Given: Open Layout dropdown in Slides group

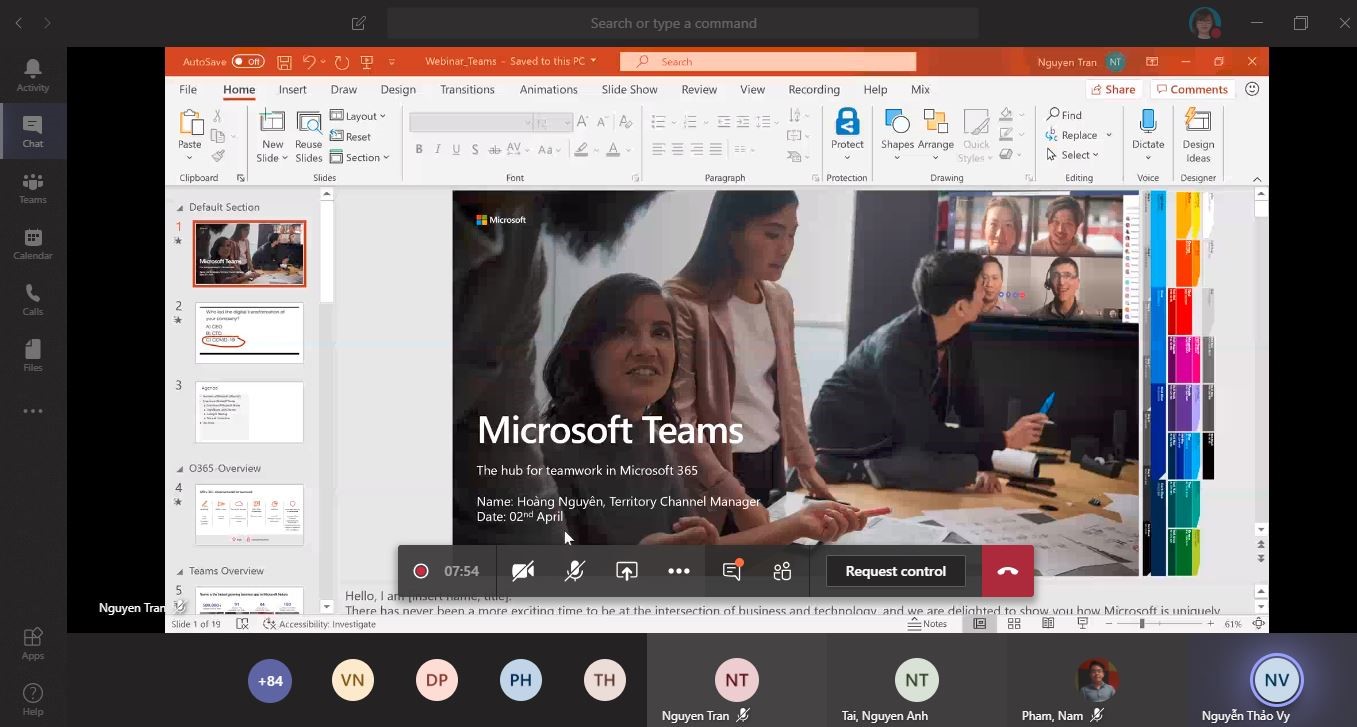Looking at the screenshot, I should tap(358, 116).
